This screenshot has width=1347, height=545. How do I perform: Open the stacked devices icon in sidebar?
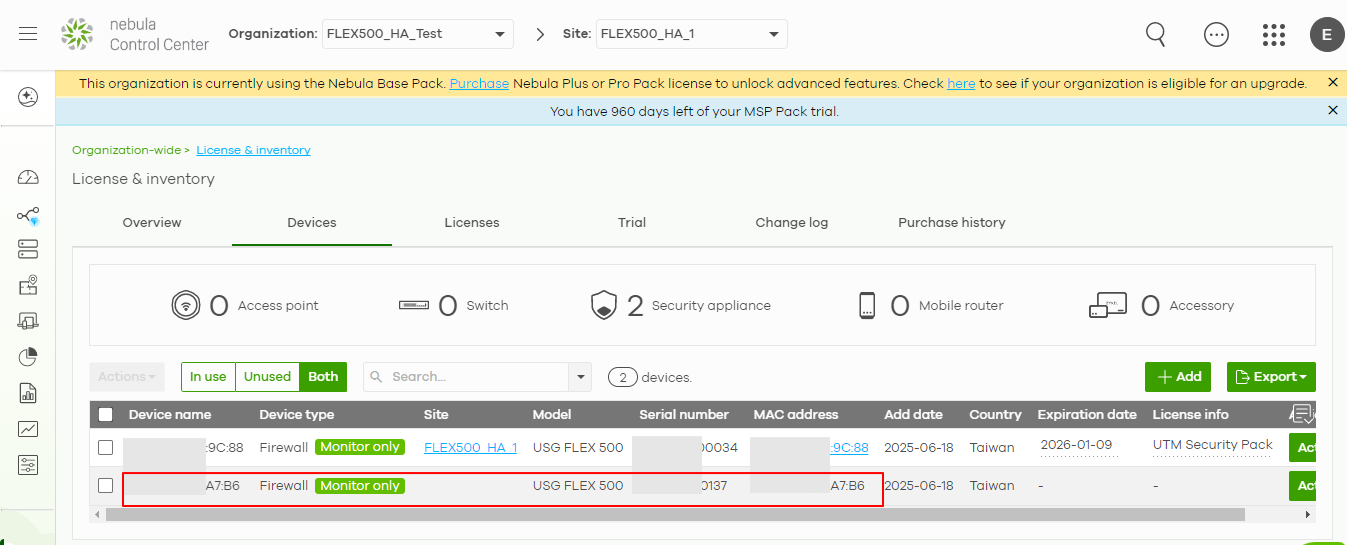click(28, 249)
